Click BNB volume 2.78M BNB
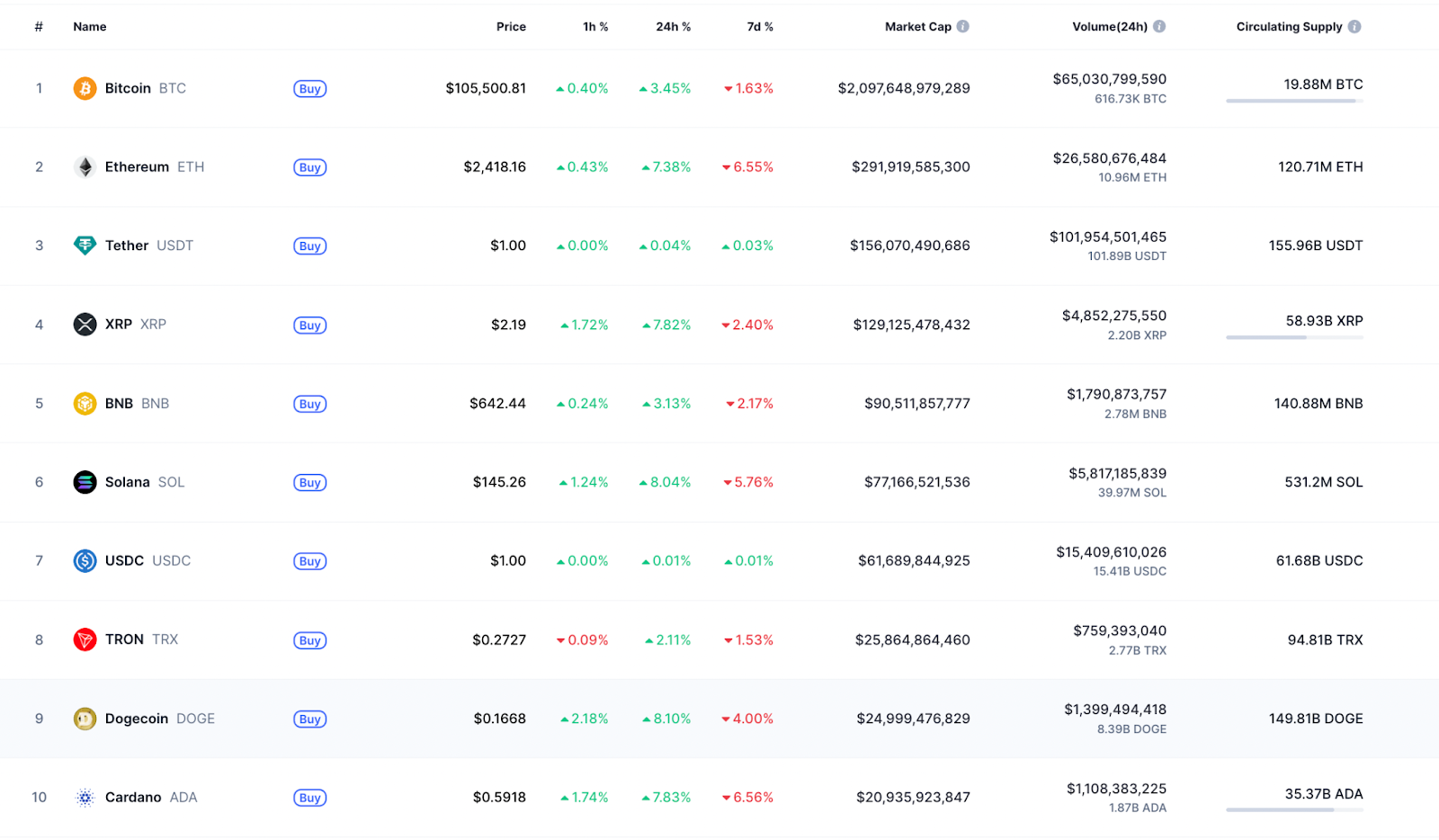The width and height of the screenshot is (1439, 840). 1136,415
